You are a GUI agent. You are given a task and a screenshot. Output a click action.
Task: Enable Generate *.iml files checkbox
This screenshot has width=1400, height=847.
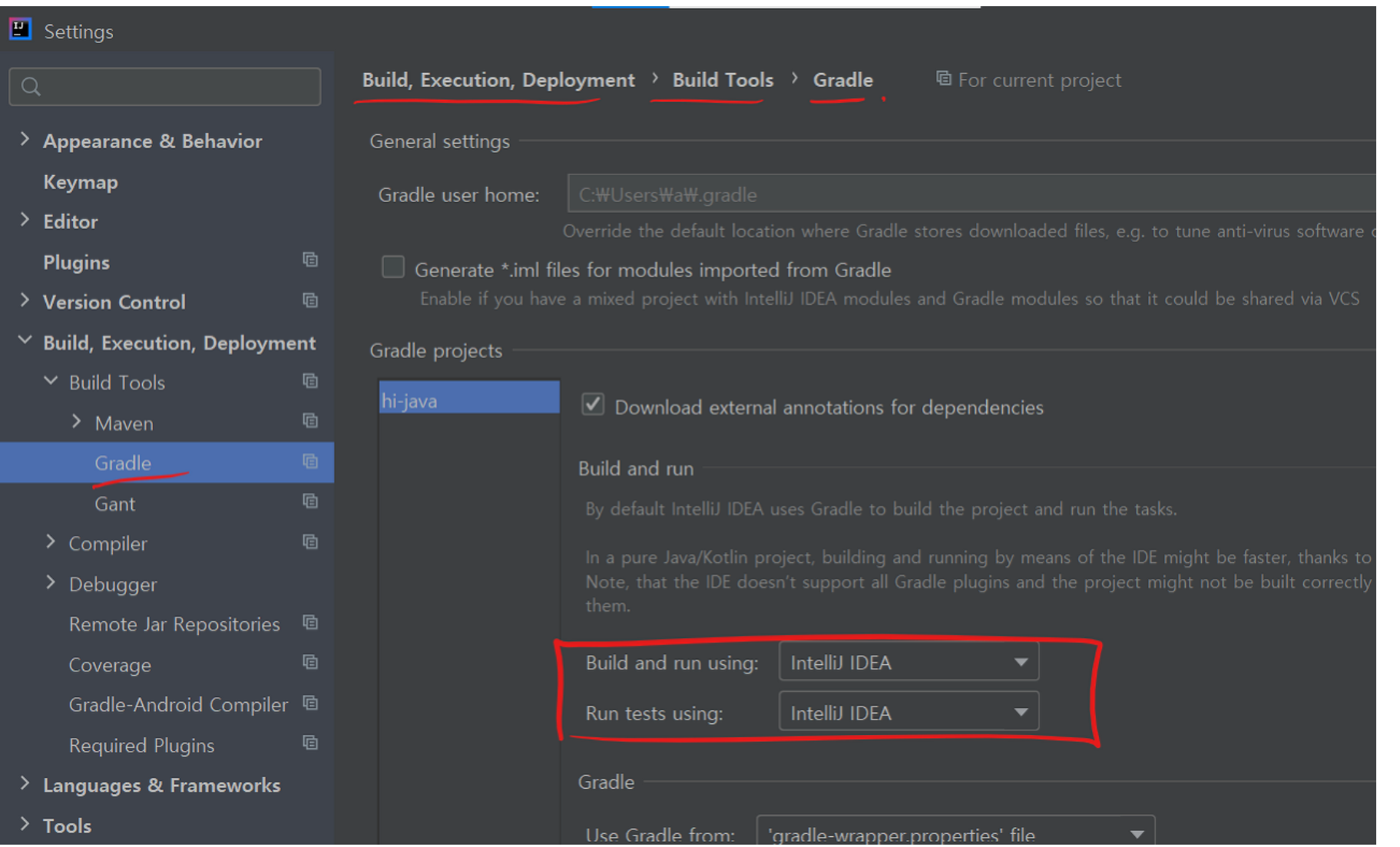click(393, 267)
